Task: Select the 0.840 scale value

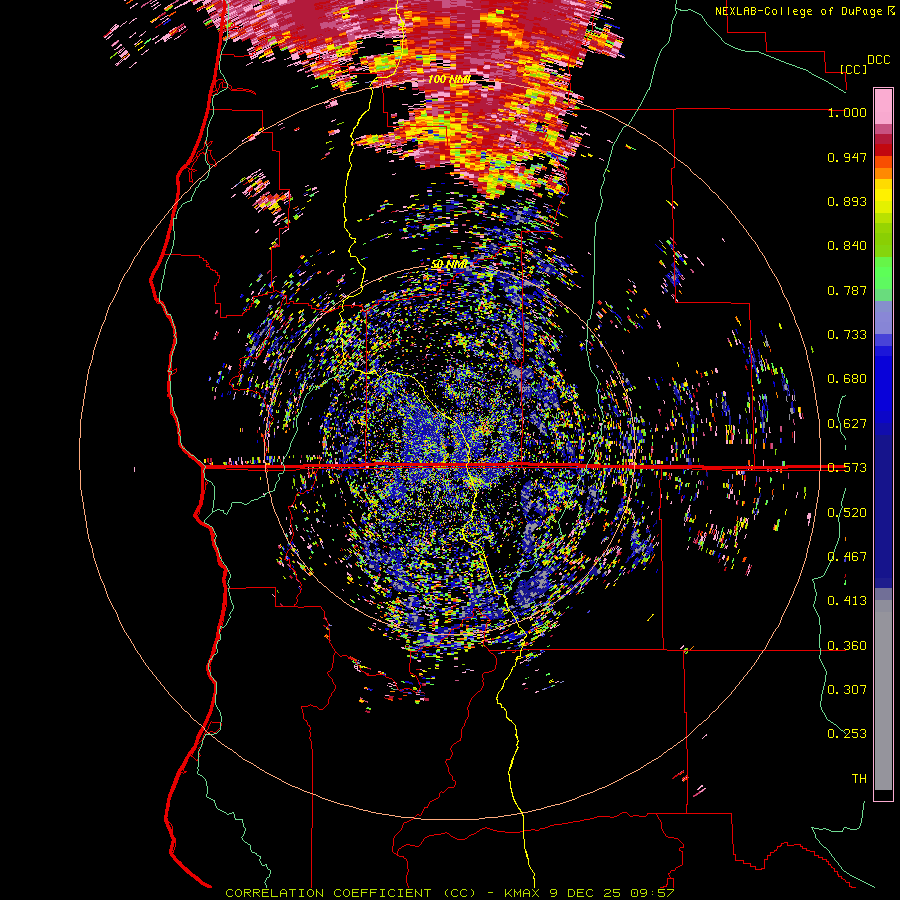Action: [x=847, y=246]
